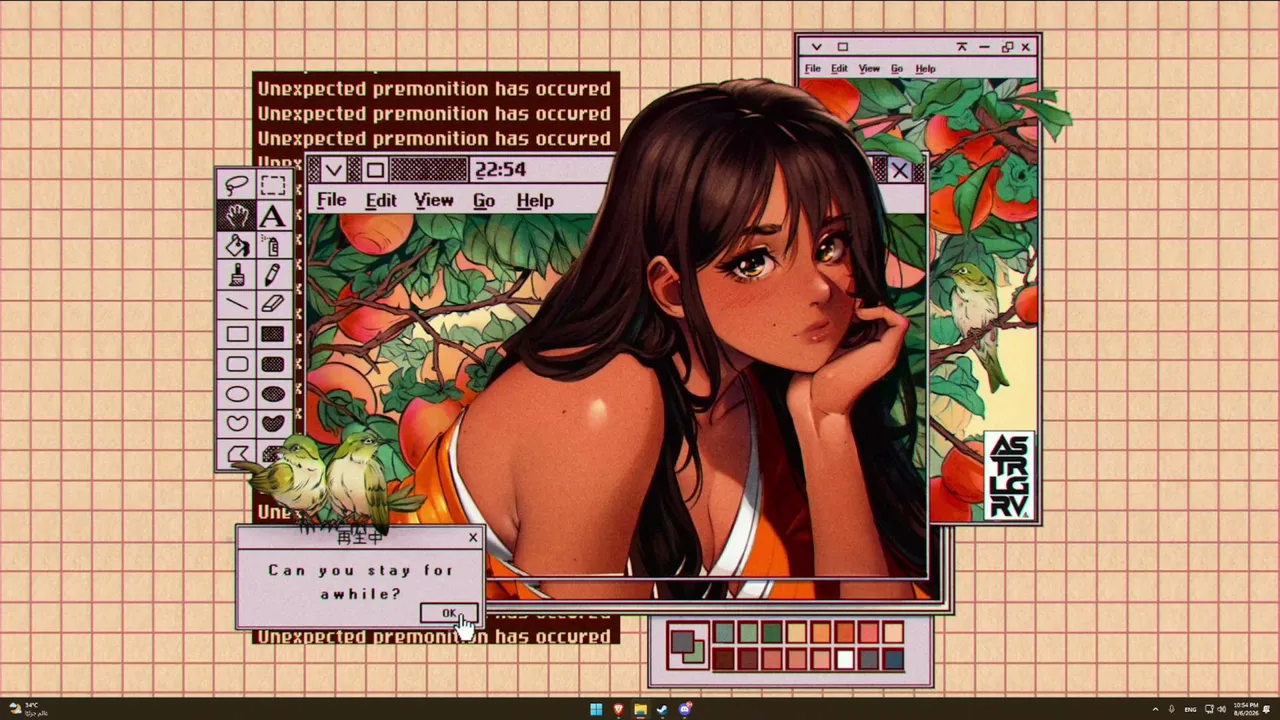Select the filled Ellipse tool

coord(273,394)
